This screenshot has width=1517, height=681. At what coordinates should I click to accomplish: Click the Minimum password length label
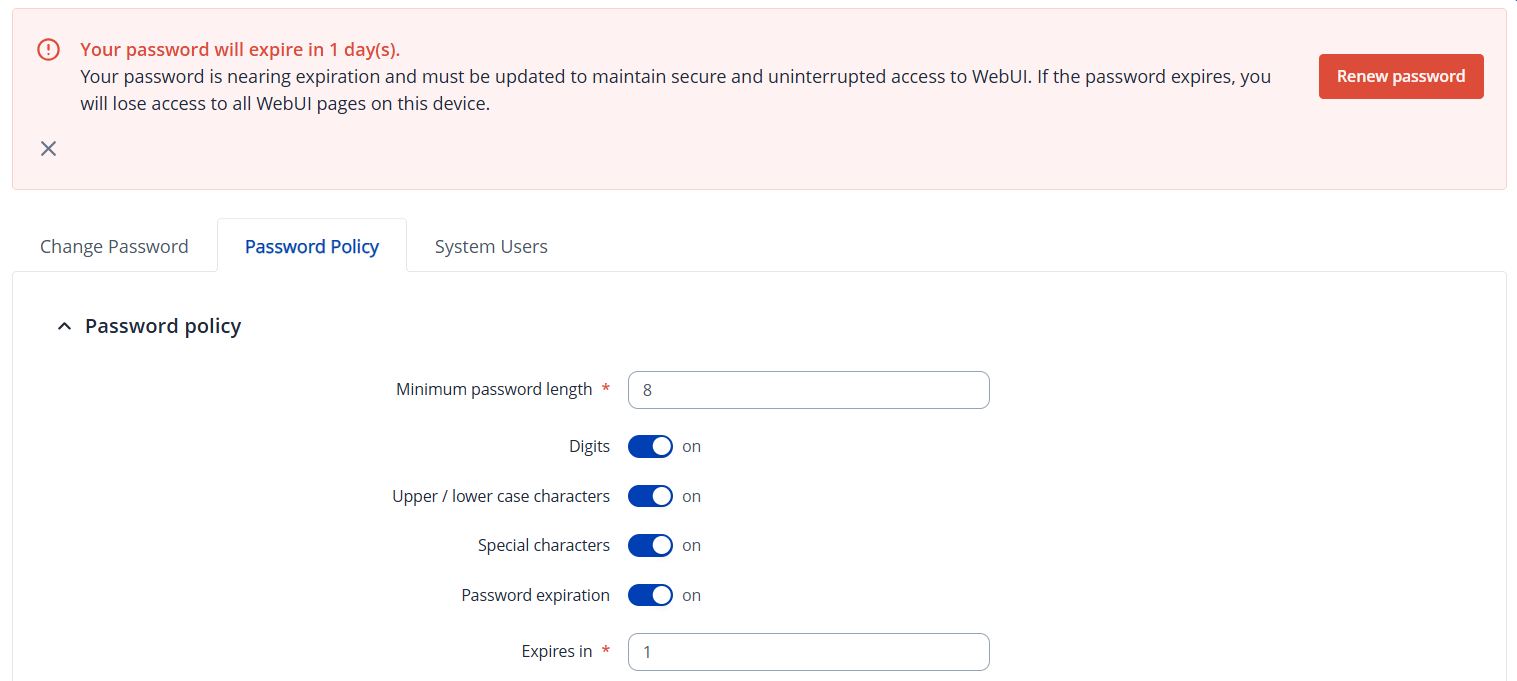tap(494, 390)
